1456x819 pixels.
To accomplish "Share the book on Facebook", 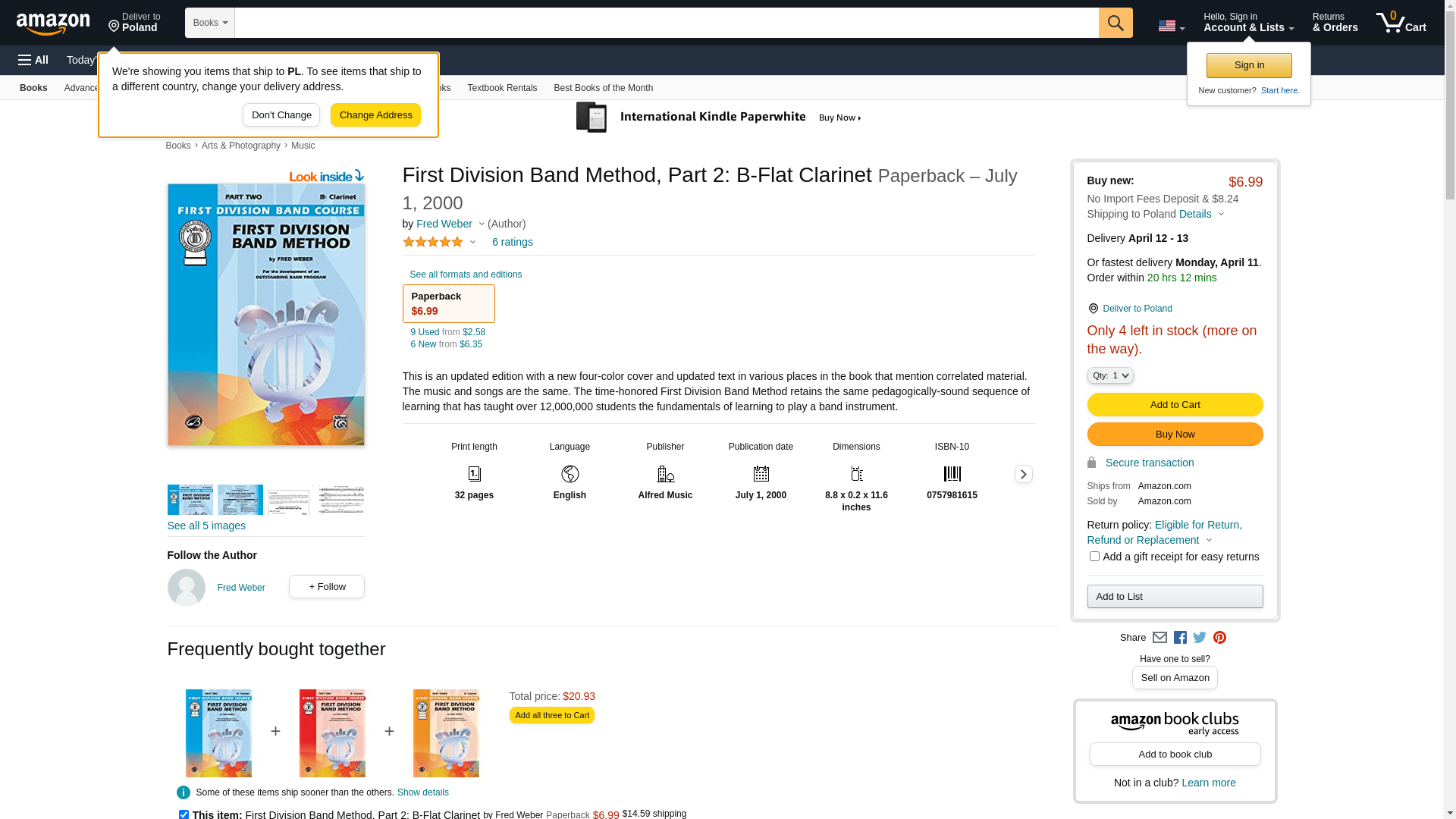I will click(x=1180, y=638).
